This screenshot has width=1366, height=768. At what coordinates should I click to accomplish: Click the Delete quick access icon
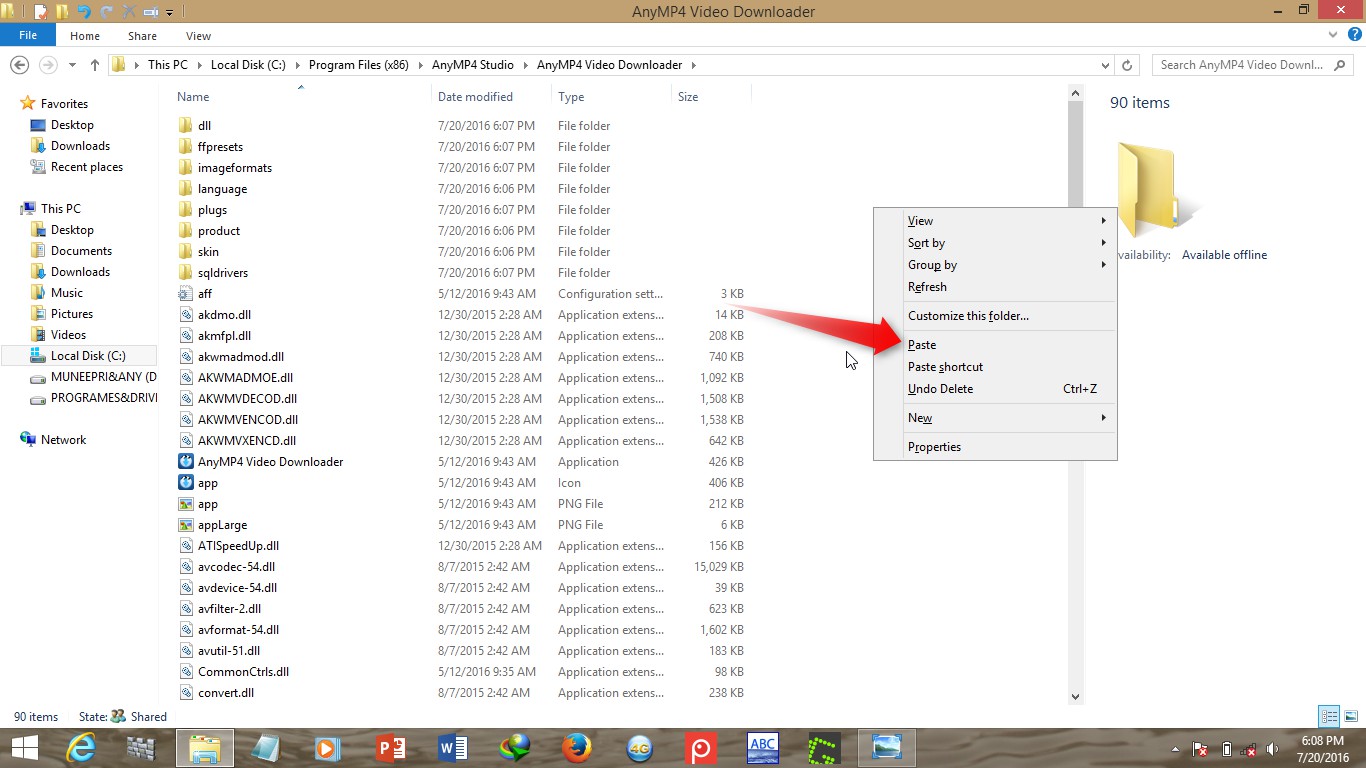(128, 12)
